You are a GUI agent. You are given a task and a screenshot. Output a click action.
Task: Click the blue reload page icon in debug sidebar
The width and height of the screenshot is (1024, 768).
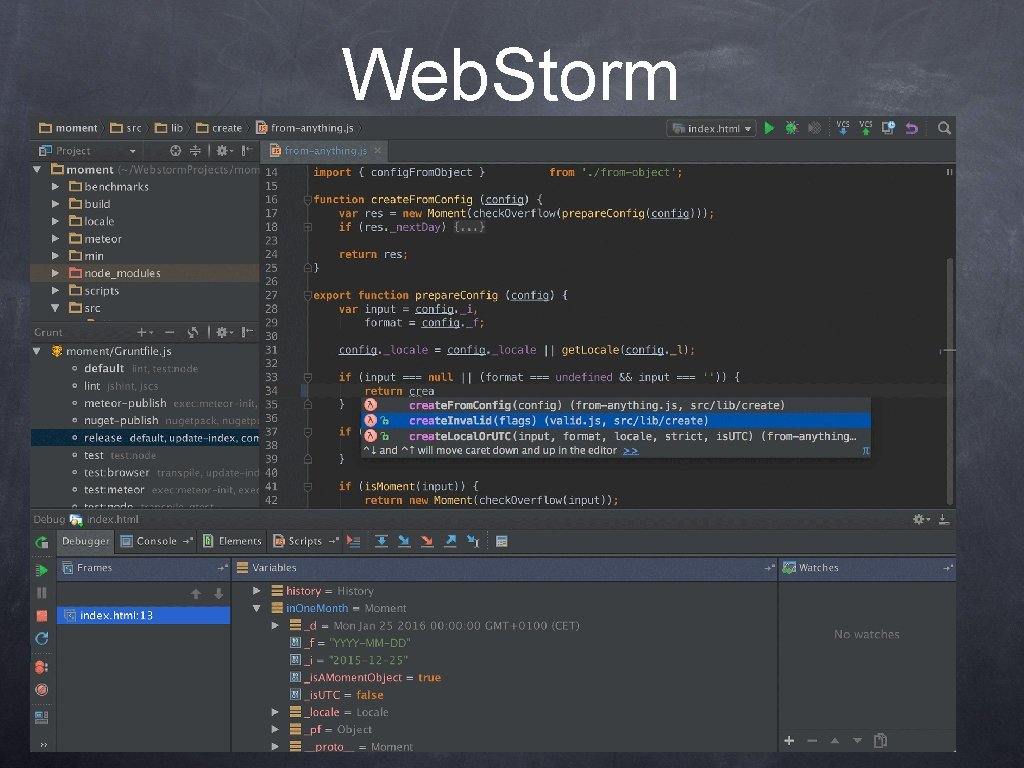pos(42,639)
